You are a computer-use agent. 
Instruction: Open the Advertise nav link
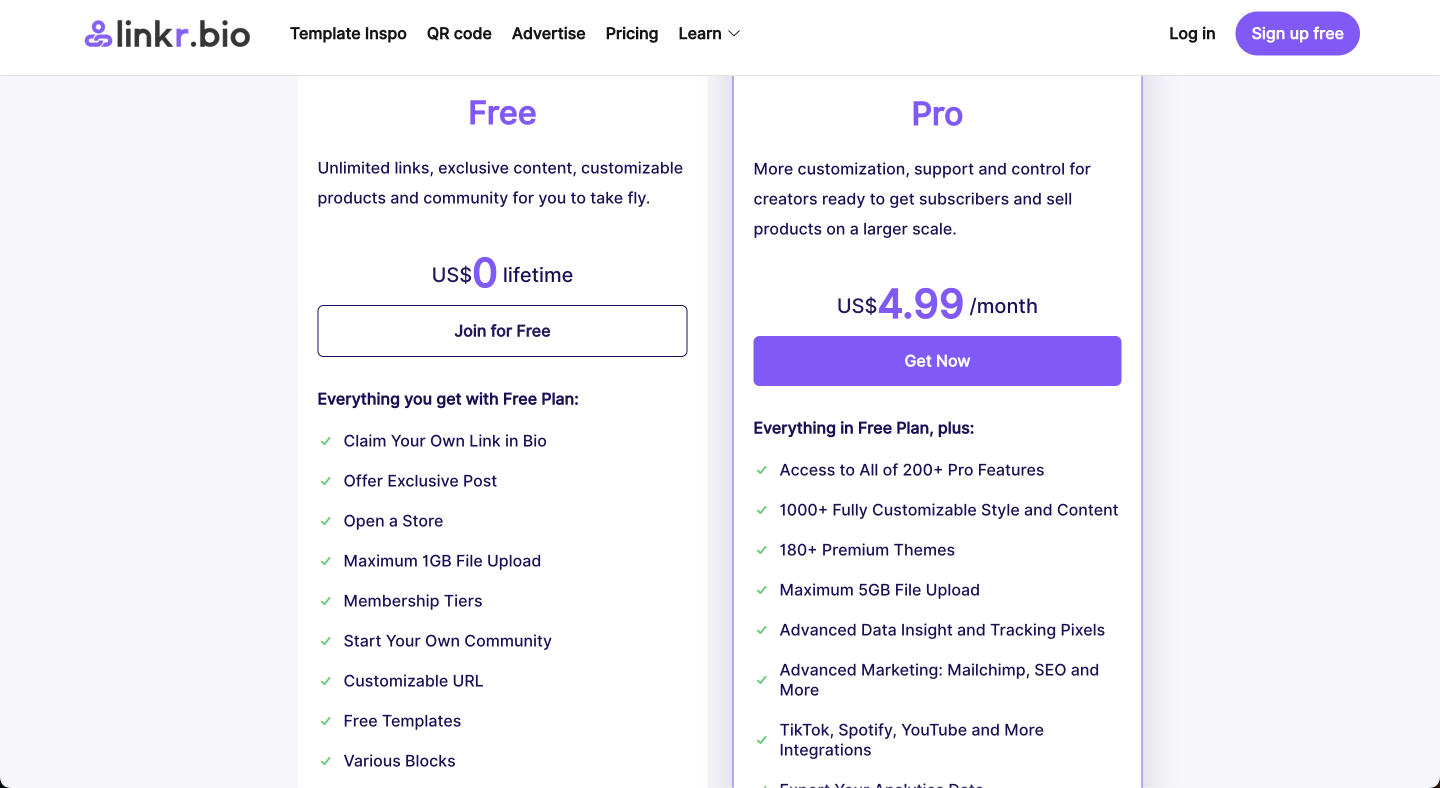coord(549,34)
